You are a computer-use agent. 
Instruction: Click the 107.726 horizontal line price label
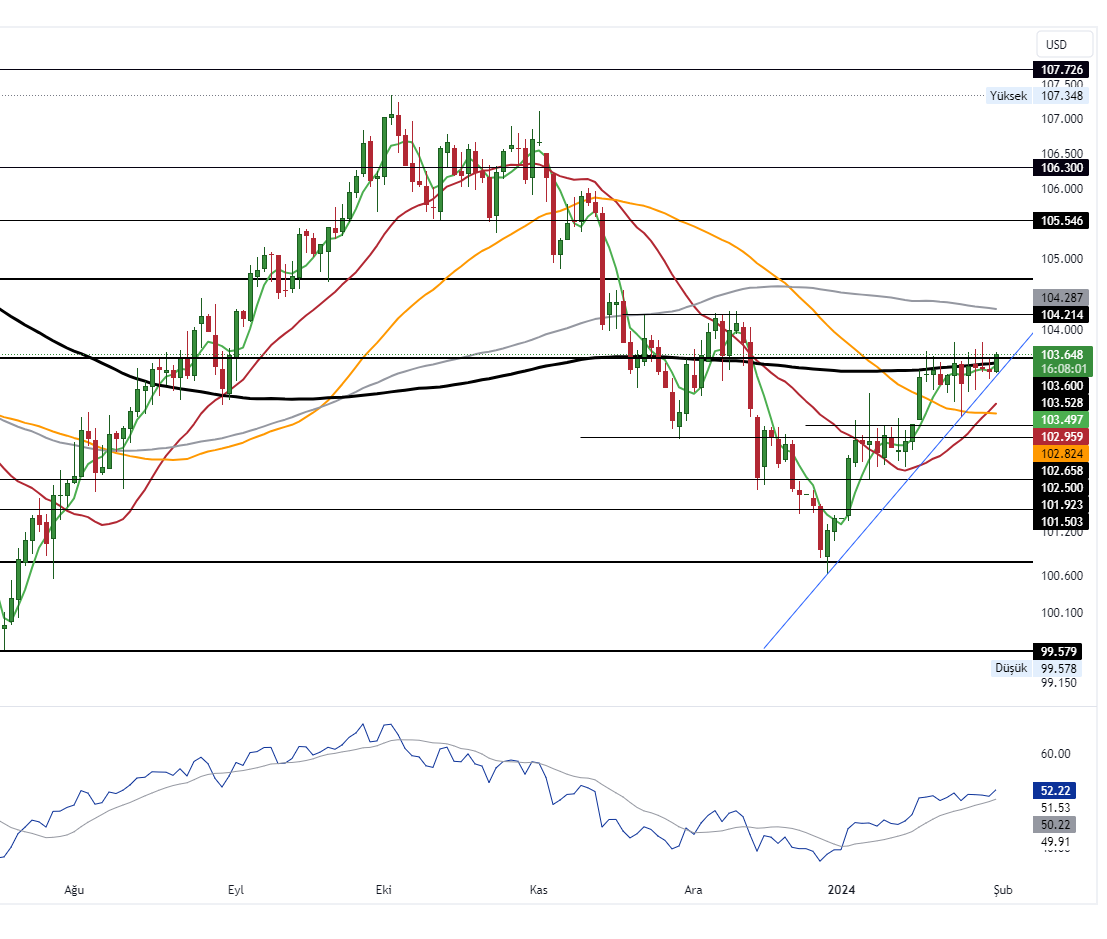click(1062, 70)
